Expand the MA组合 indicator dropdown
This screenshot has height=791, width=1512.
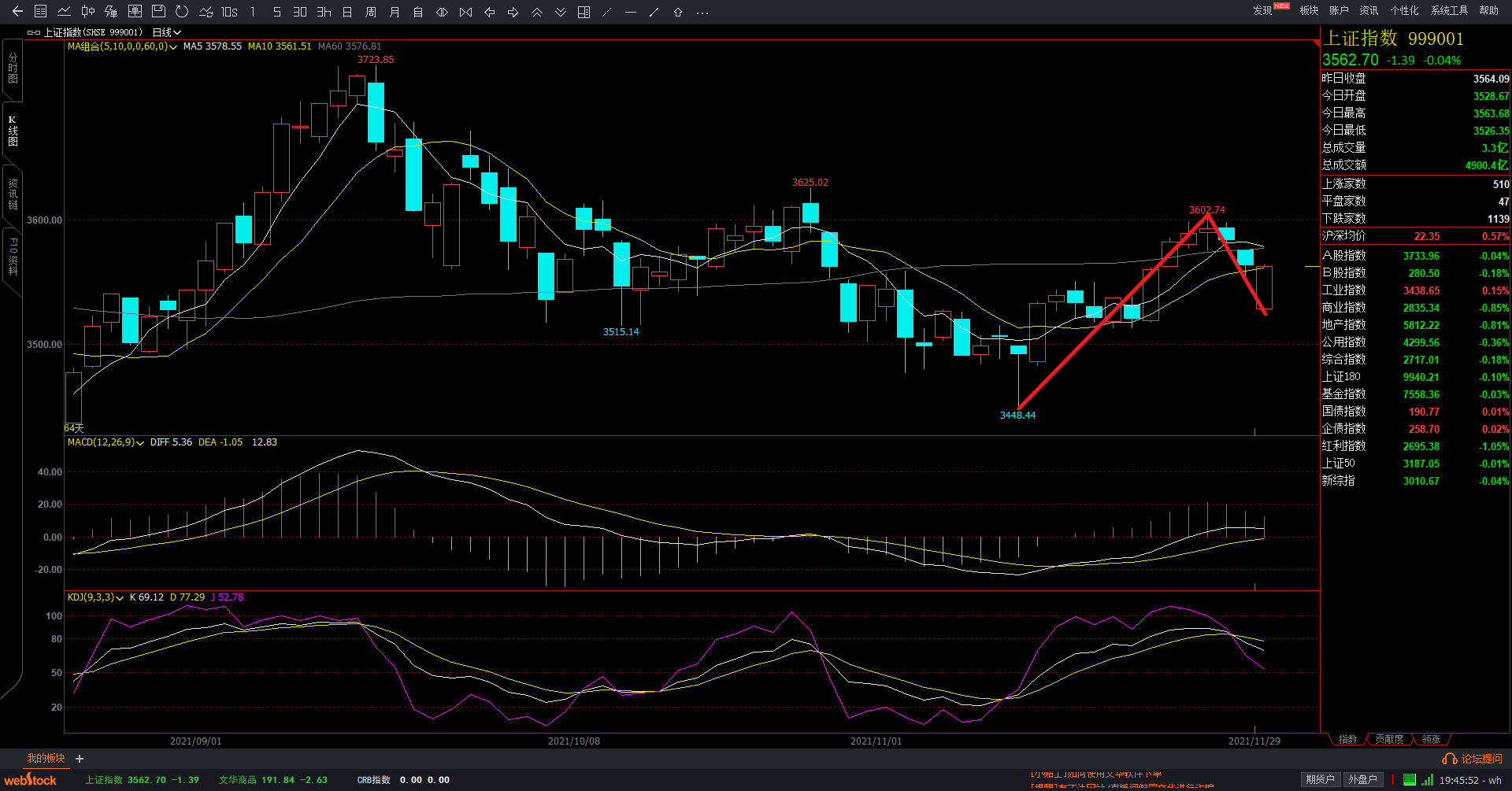pos(173,47)
